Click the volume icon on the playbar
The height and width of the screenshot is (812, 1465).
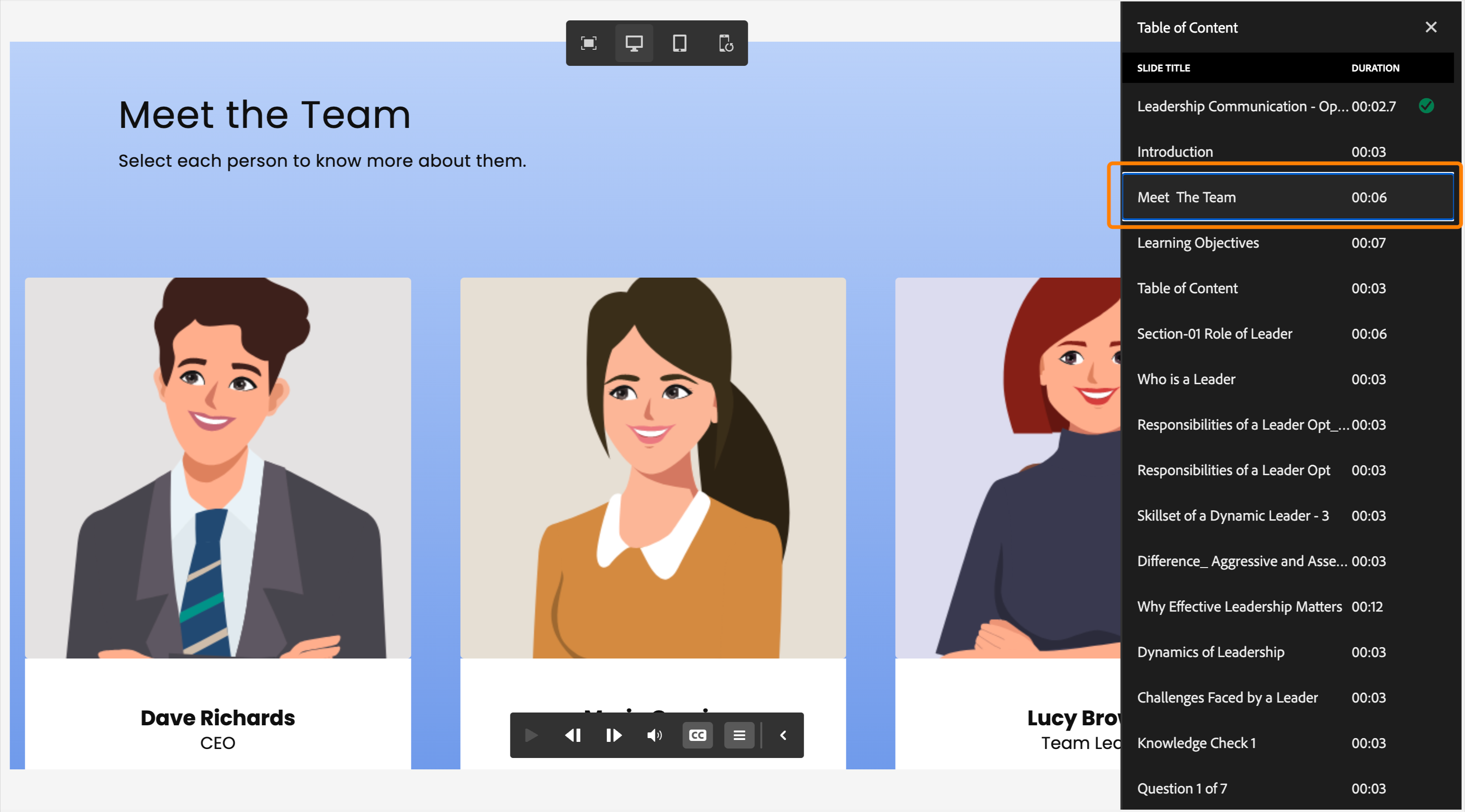pos(655,735)
